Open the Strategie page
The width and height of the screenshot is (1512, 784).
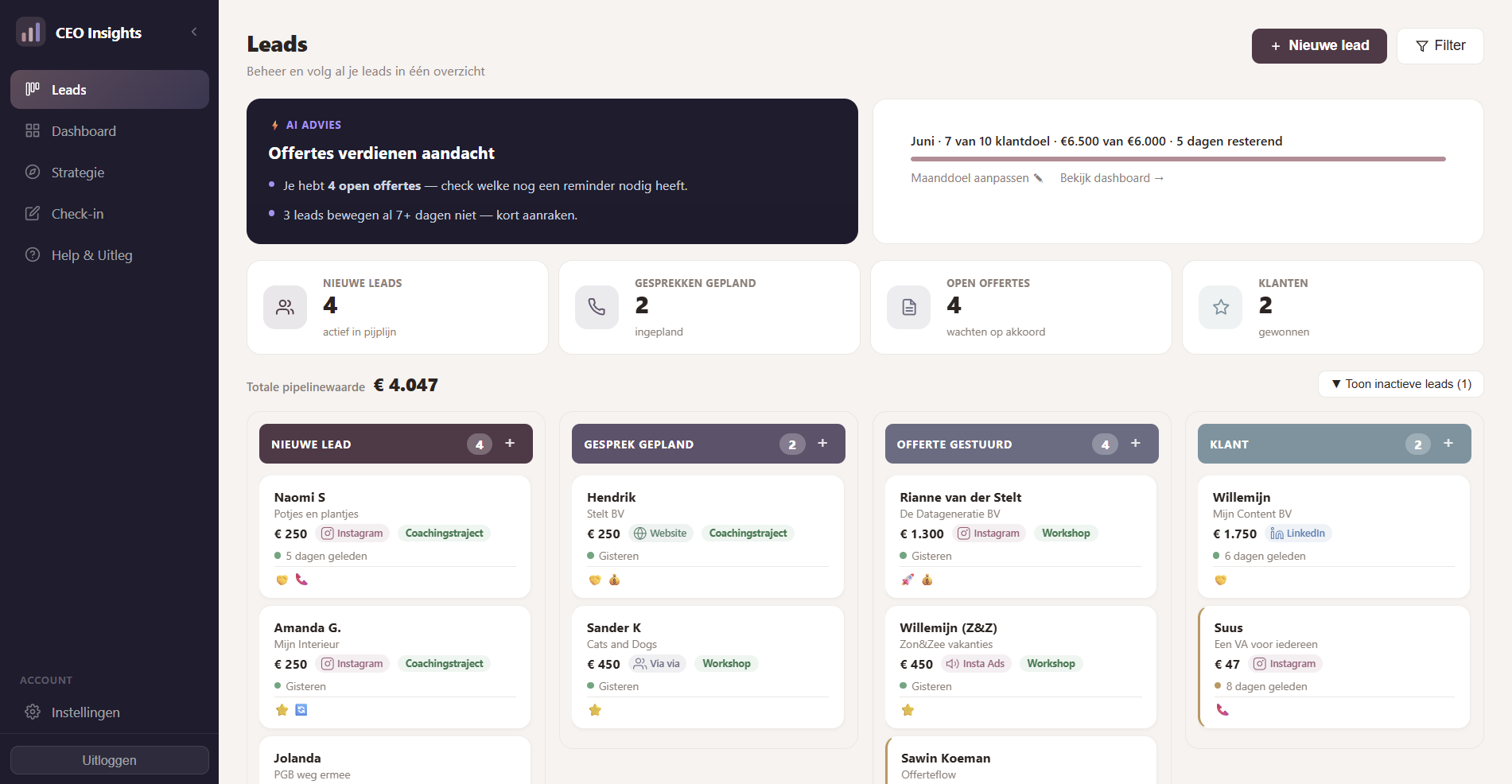[110, 173]
